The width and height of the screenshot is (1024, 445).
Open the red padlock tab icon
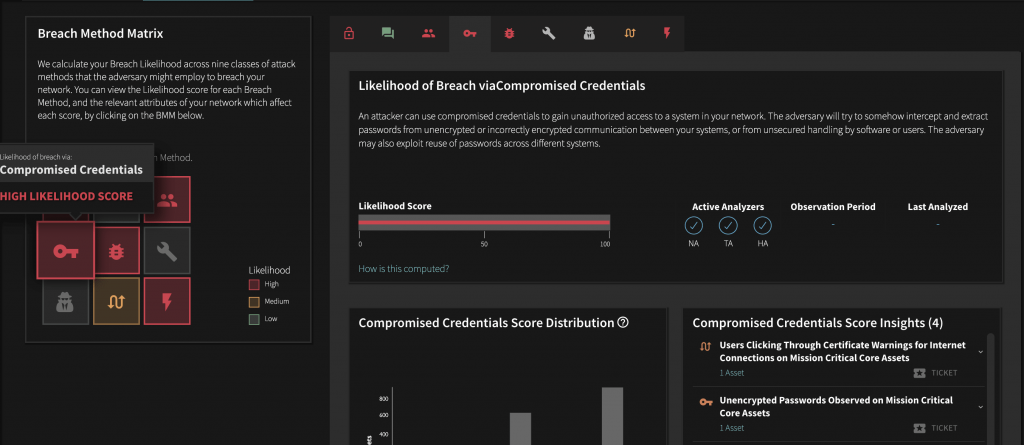tap(349, 33)
